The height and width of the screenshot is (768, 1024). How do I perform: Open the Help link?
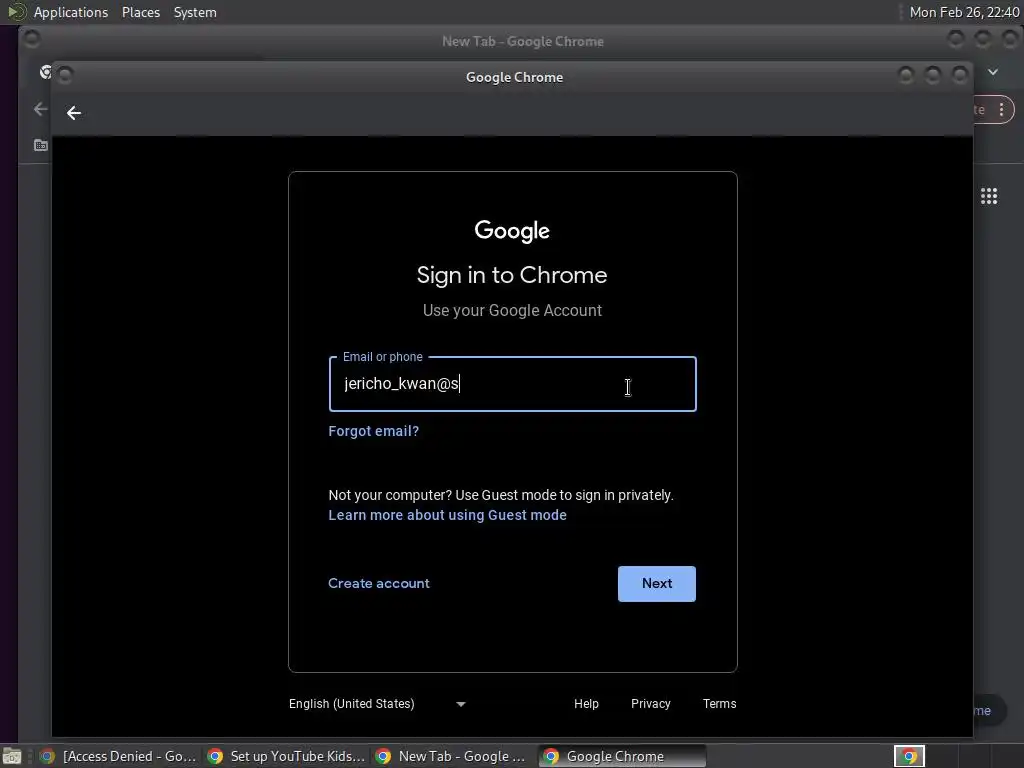[586, 703]
